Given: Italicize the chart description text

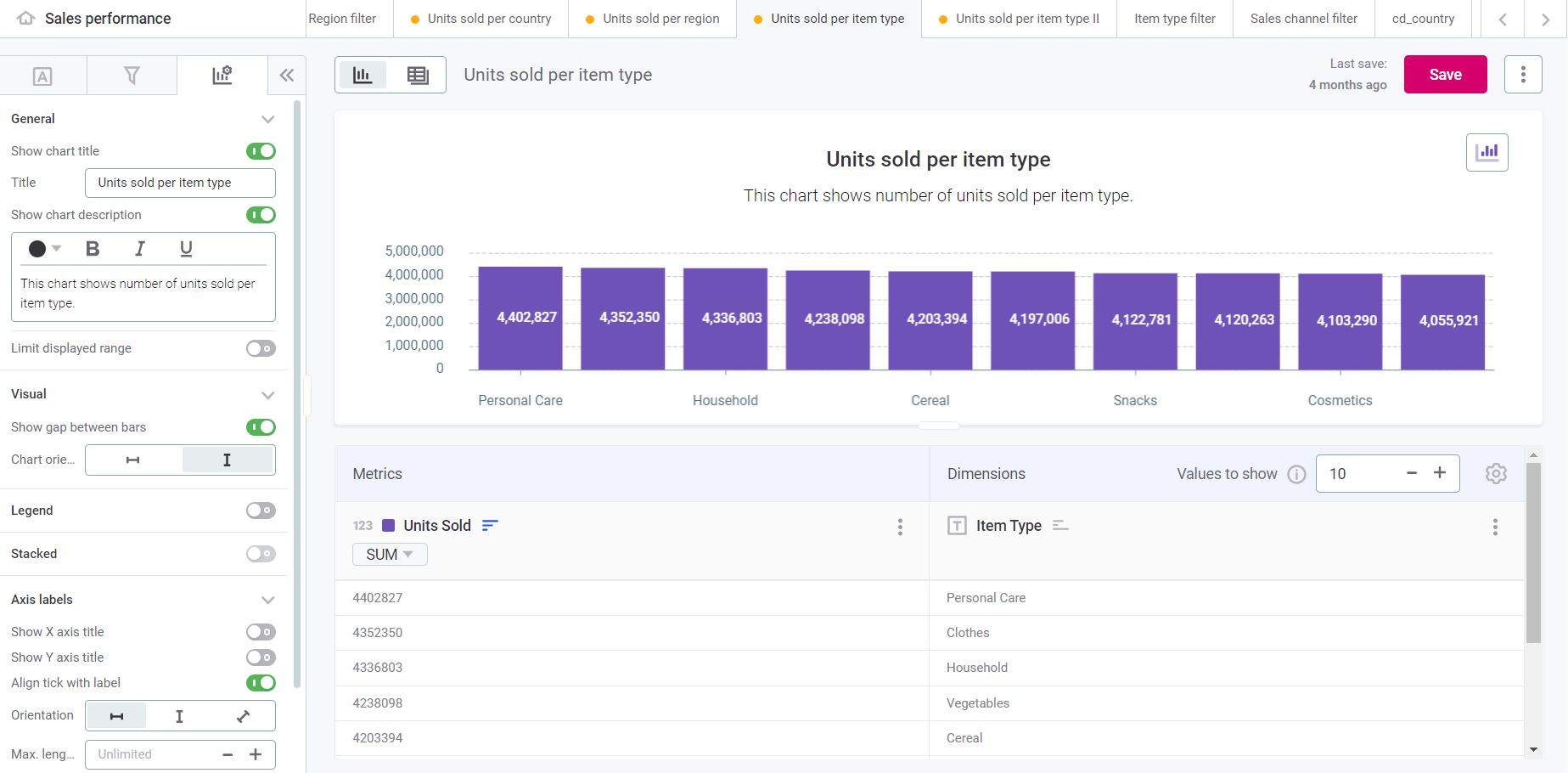Looking at the screenshot, I should [139, 249].
